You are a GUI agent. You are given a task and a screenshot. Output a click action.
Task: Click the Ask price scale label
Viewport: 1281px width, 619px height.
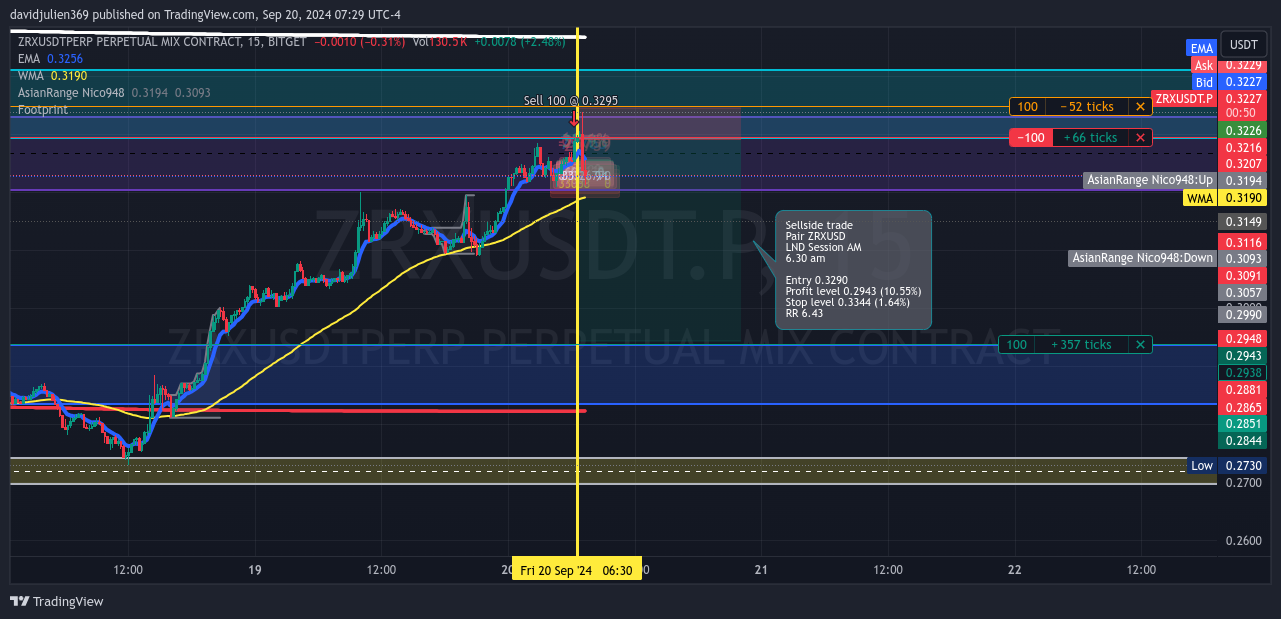coord(1203,65)
